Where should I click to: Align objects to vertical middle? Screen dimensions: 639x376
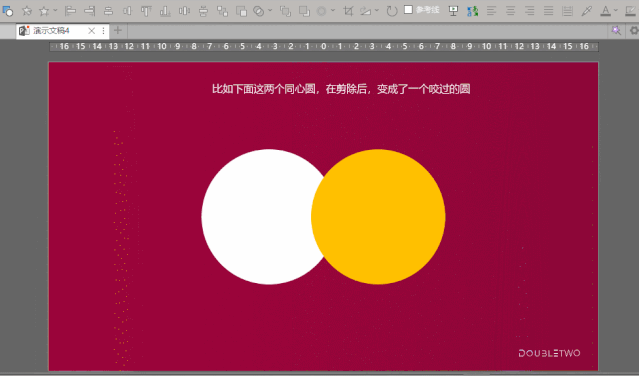(128, 11)
